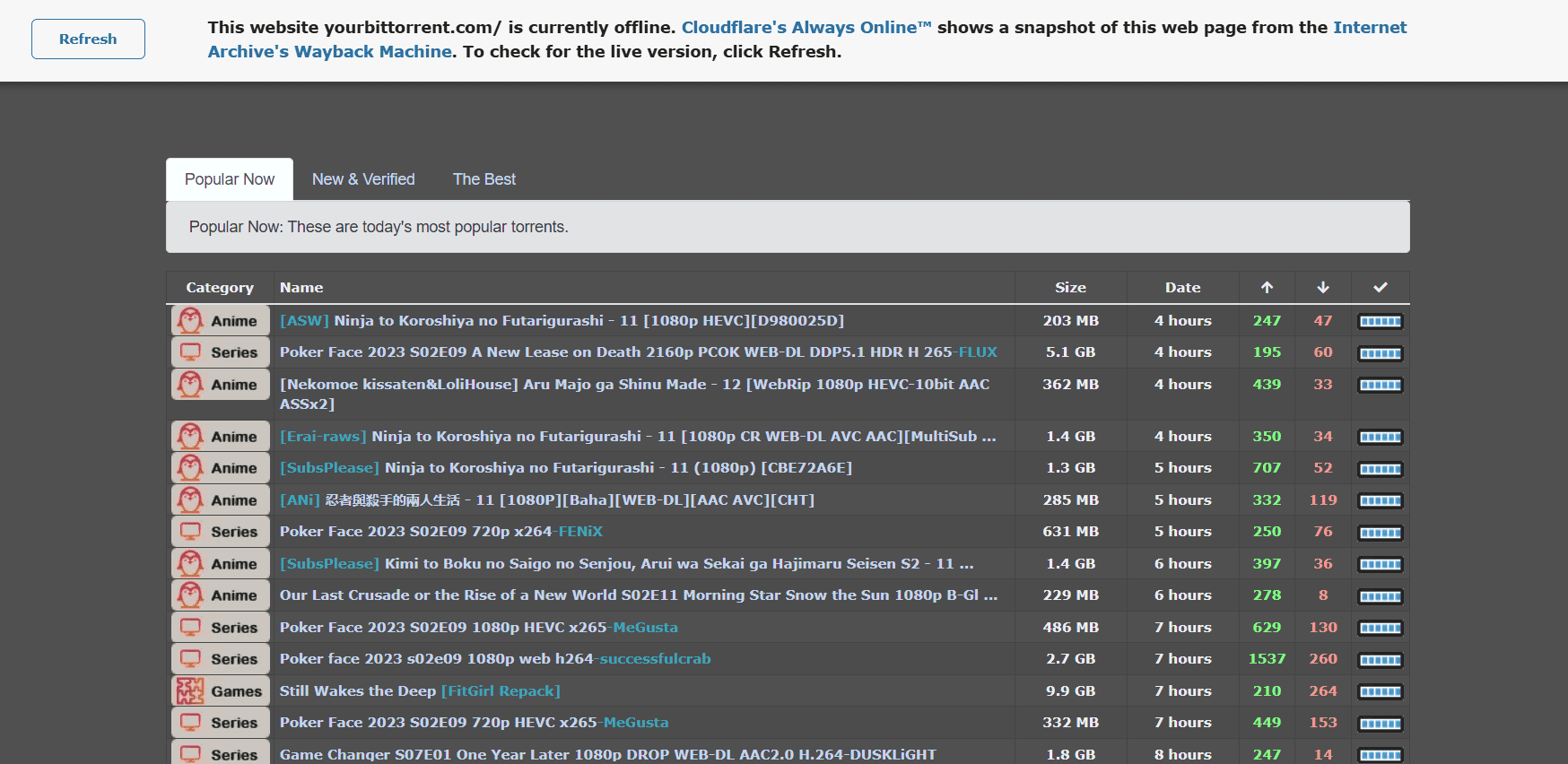This screenshot has height=764, width=1568.
Task: Click the Date column header
Action: [x=1182, y=288]
